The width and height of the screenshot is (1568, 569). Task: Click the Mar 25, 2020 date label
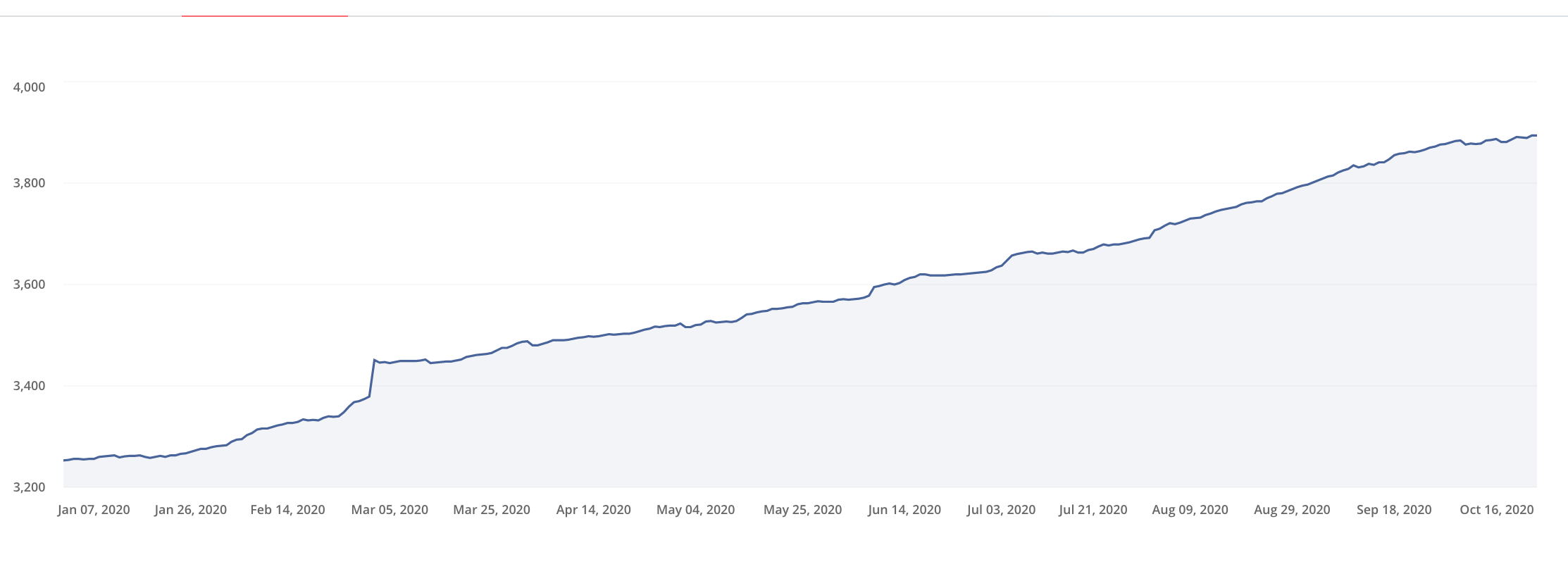pos(492,510)
